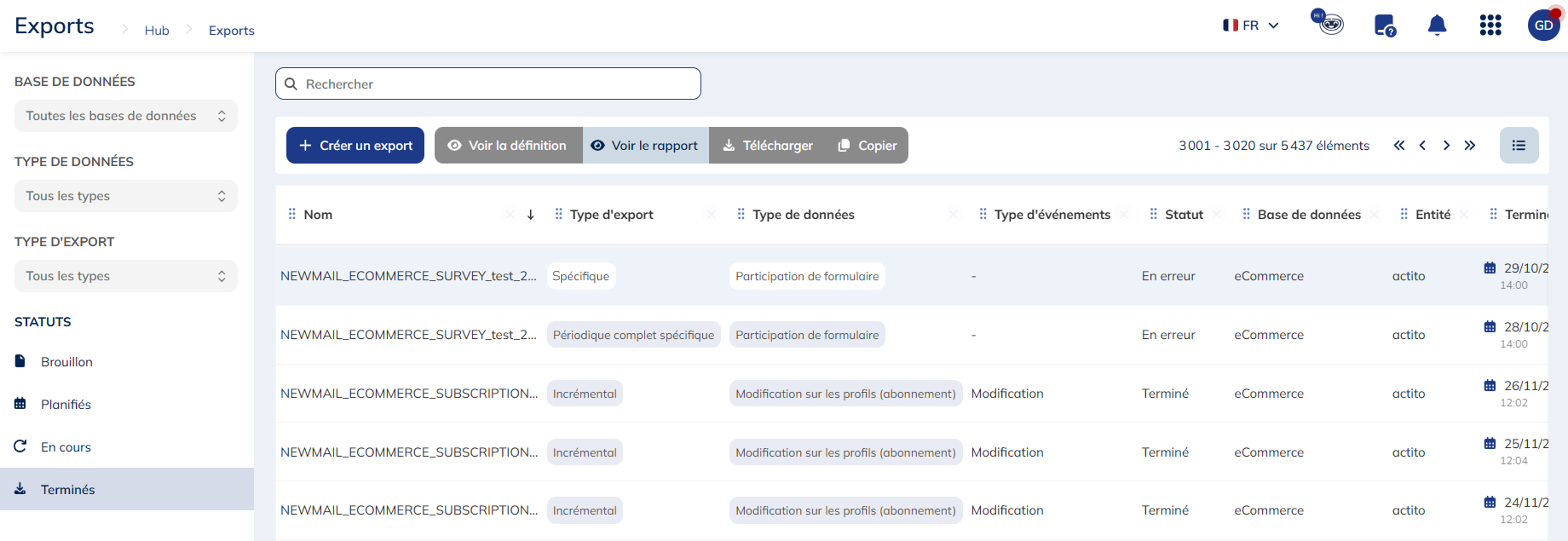Open Type d'export filter dropdown
Image resolution: width=1568 pixels, height=541 pixels.
125,276
